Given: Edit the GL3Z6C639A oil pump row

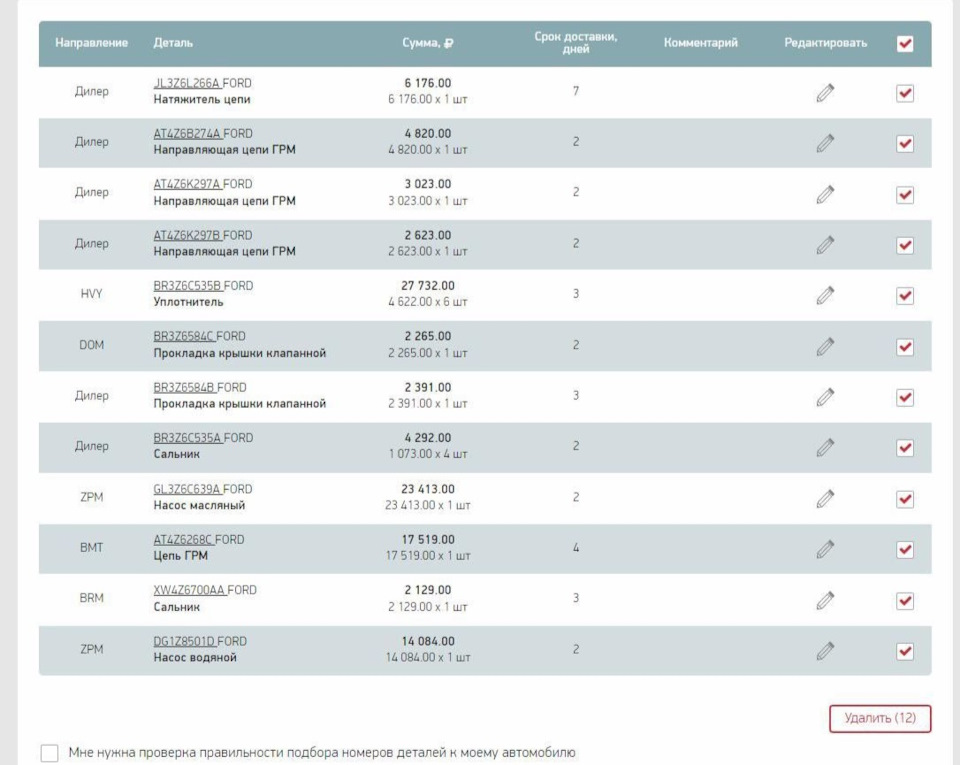Looking at the screenshot, I should pyautogui.click(x=824, y=497).
